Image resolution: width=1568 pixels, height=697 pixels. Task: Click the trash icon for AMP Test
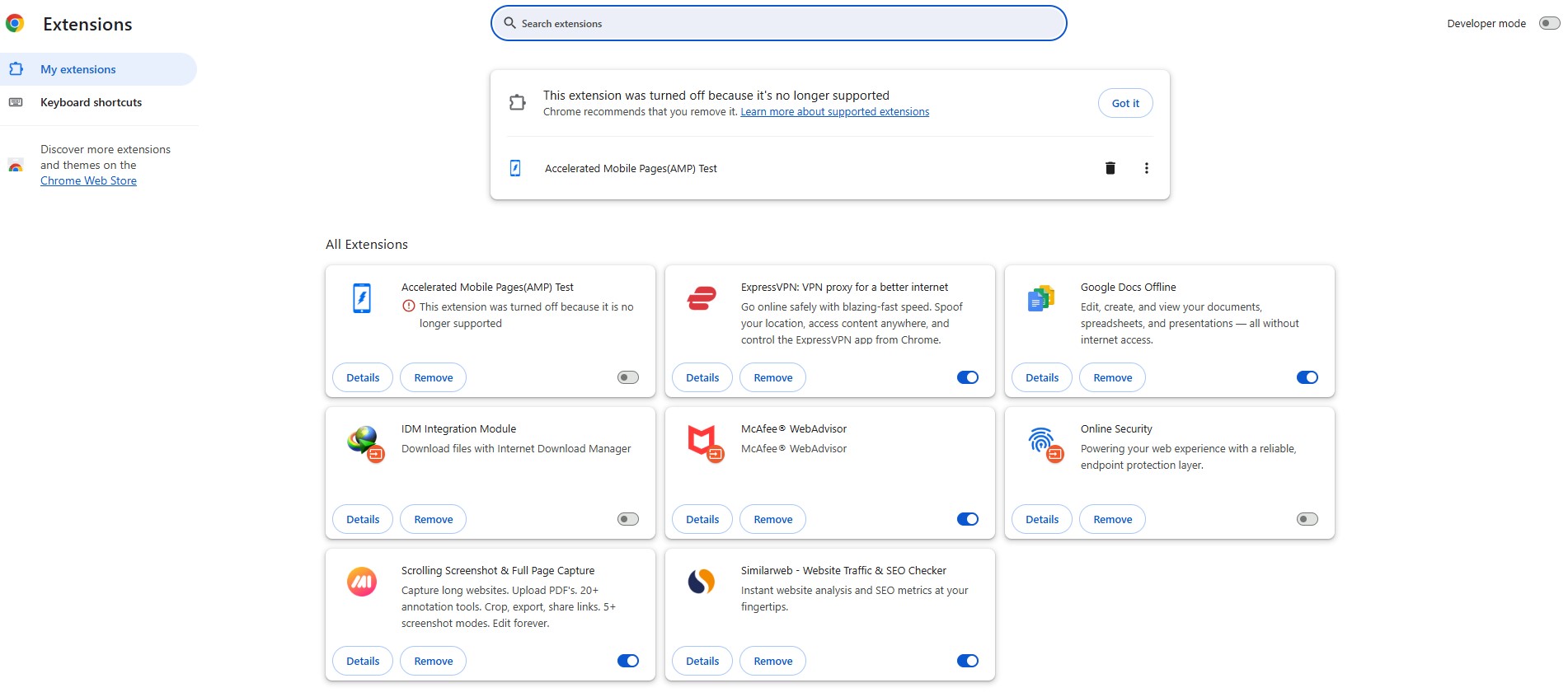point(1110,168)
